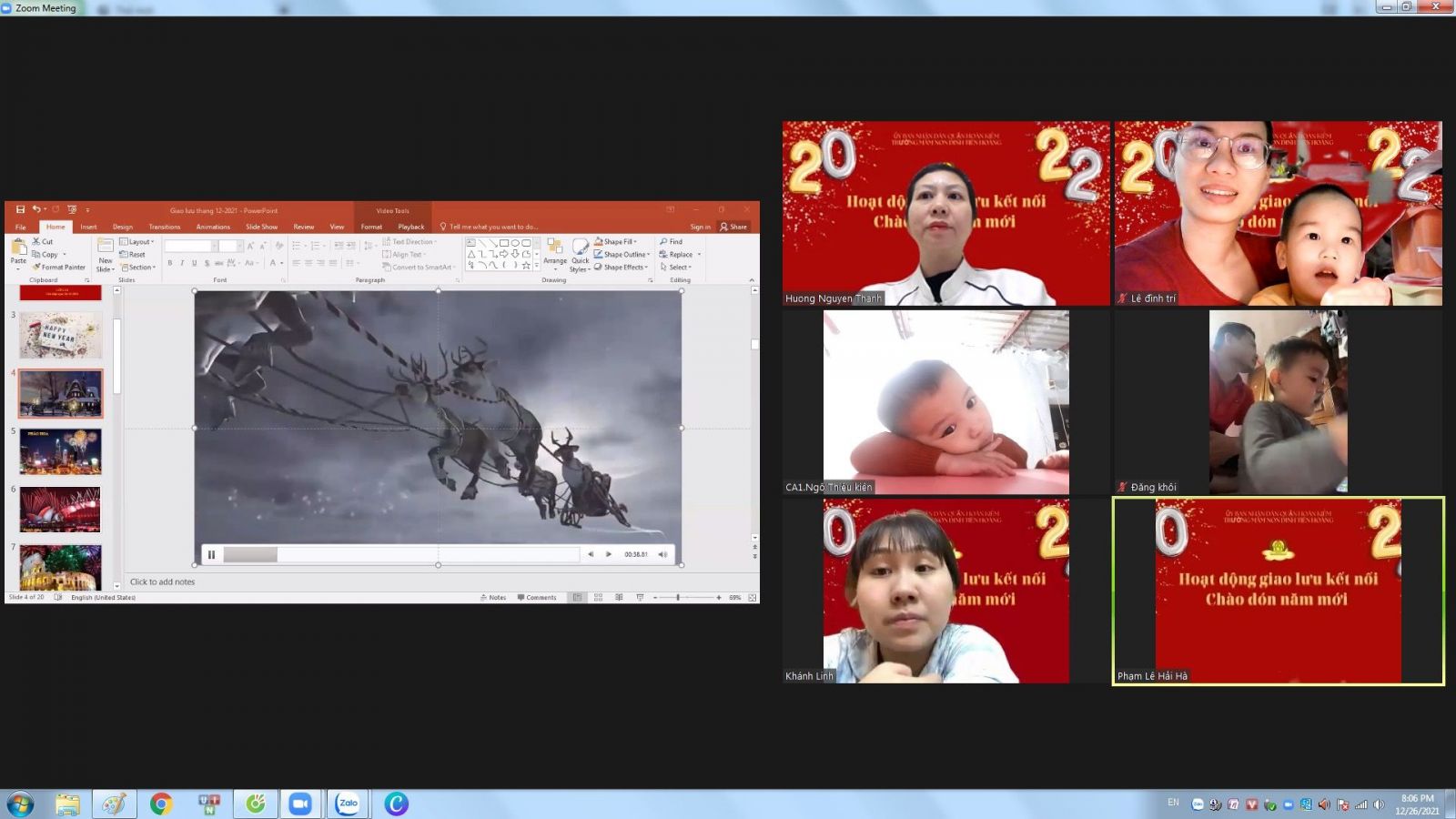
Task: Switch to Slide Sorter view icon
Action: (598, 598)
